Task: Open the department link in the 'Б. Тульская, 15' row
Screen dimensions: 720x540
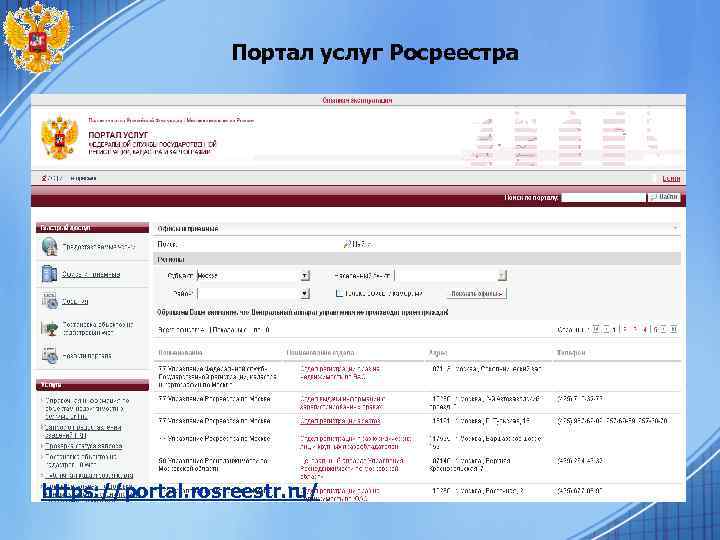Action: click(x=340, y=421)
